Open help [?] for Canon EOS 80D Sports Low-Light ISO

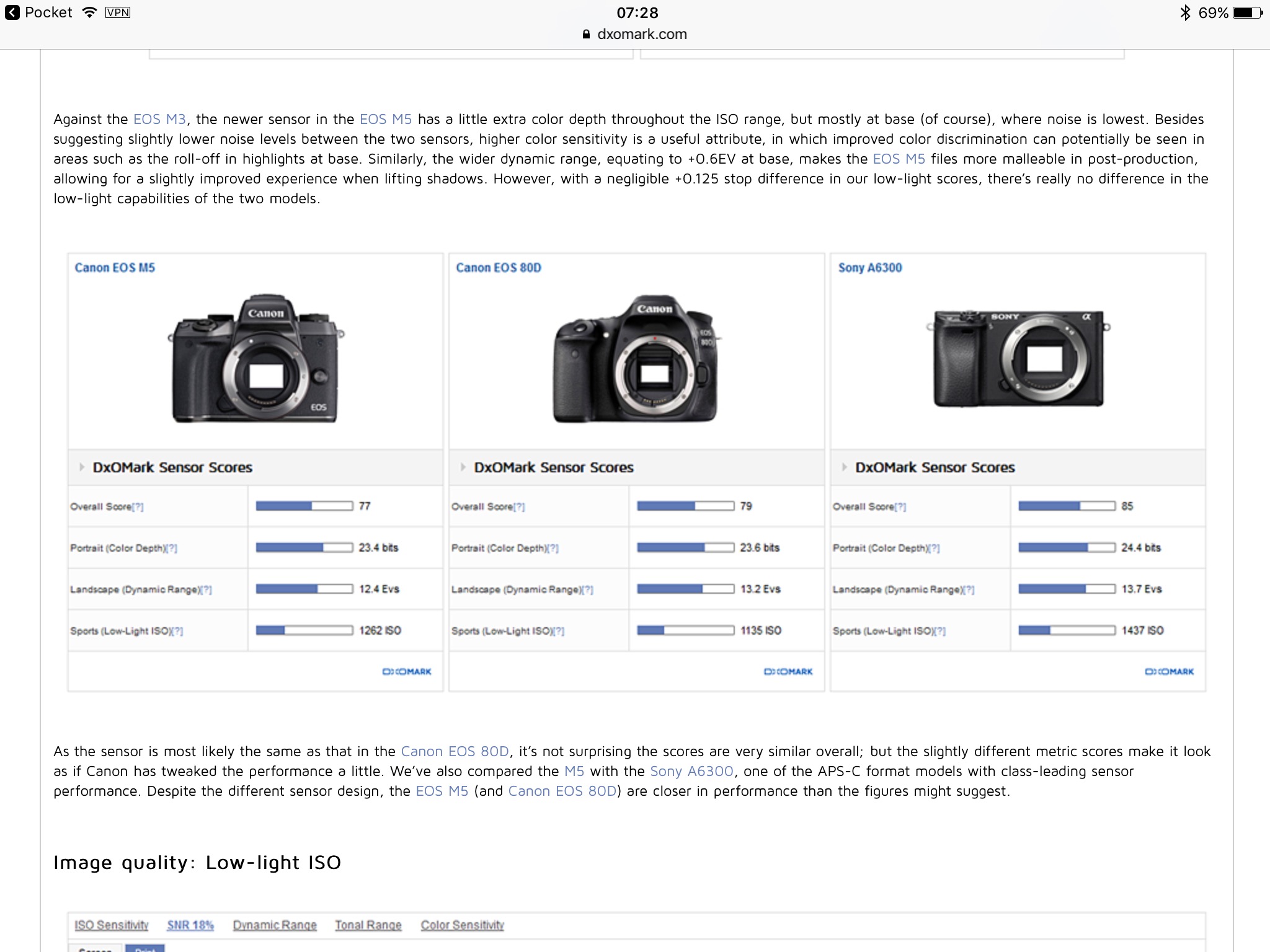[x=559, y=632]
